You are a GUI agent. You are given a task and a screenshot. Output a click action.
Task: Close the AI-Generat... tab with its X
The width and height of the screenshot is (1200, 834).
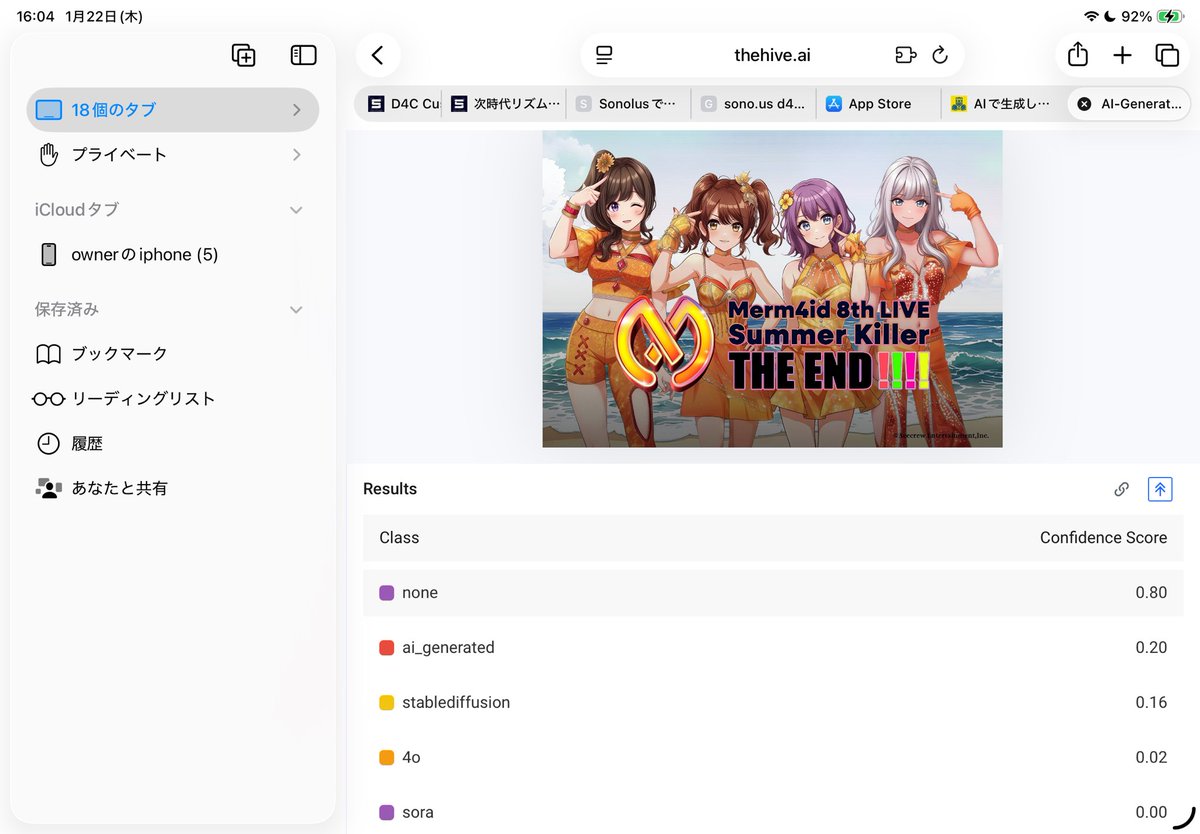click(1084, 104)
